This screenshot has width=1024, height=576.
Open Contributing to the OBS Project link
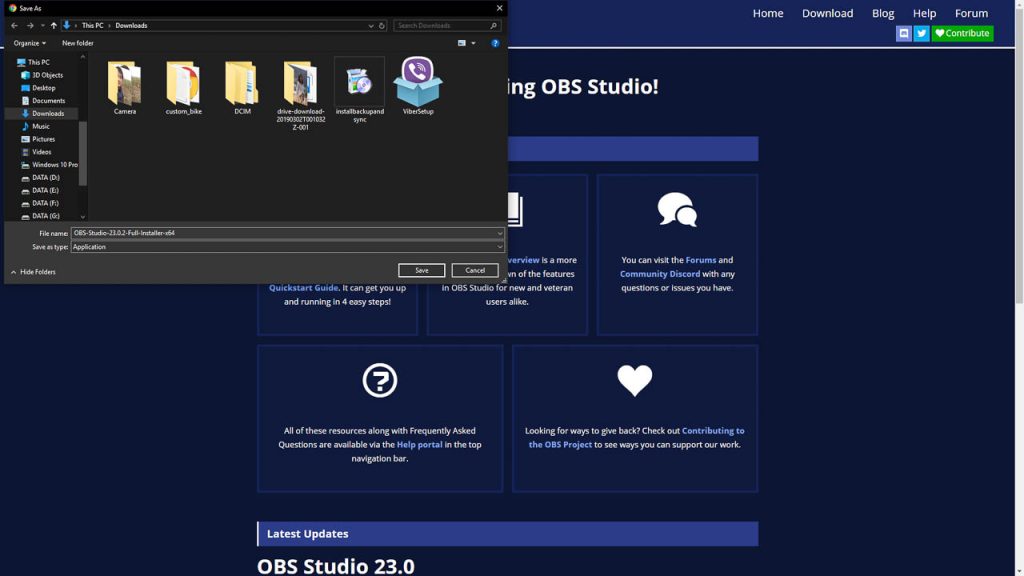pyautogui.click(x=636, y=438)
